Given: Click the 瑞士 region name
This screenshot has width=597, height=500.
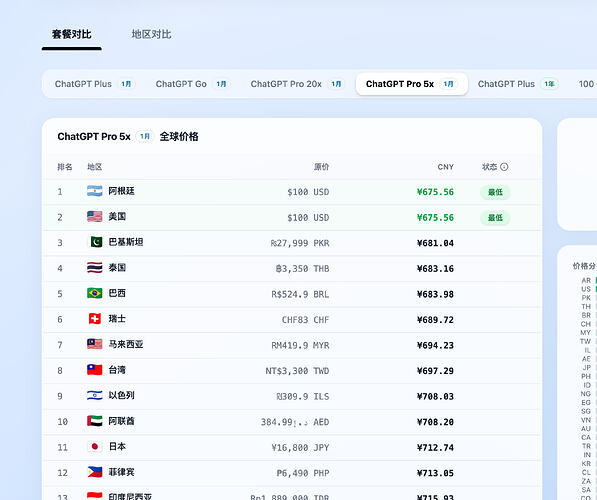Looking at the screenshot, I should (117, 318).
